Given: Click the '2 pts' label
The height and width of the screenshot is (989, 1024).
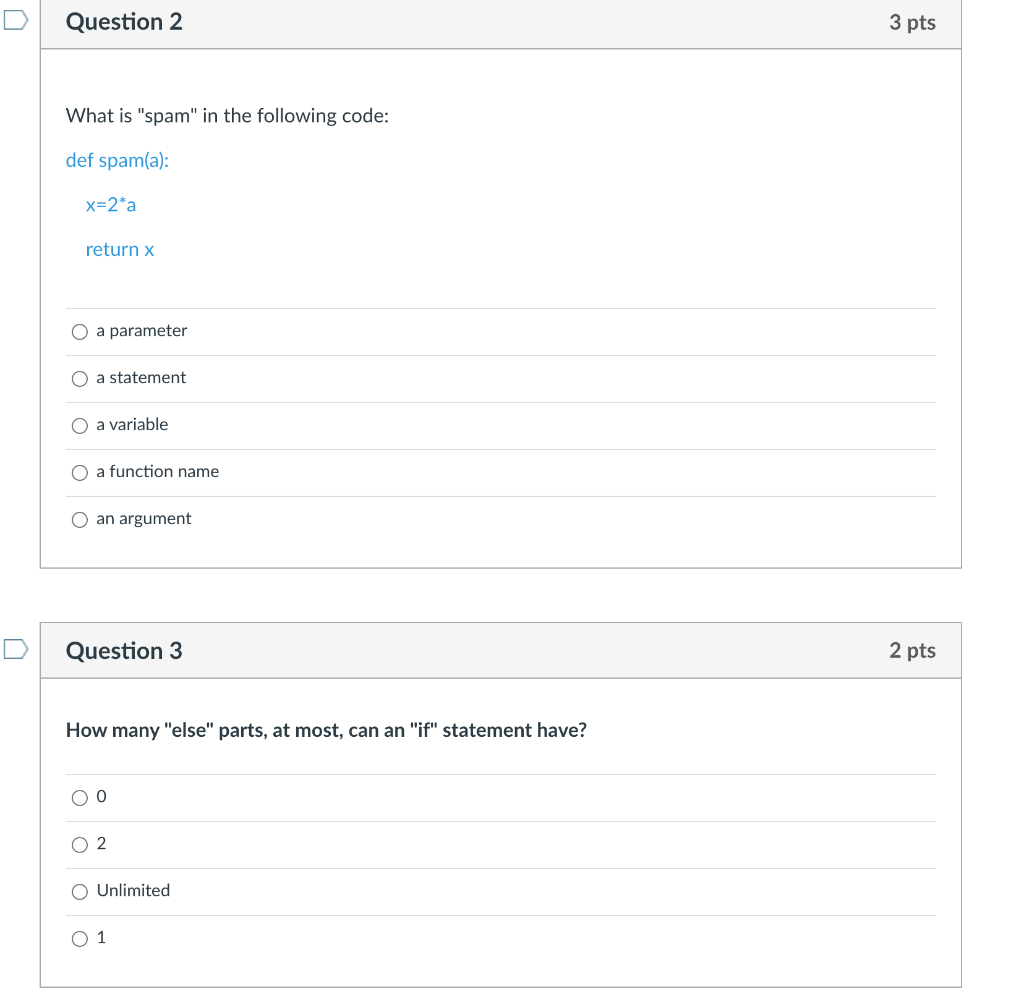Looking at the screenshot, I should 912,651.
